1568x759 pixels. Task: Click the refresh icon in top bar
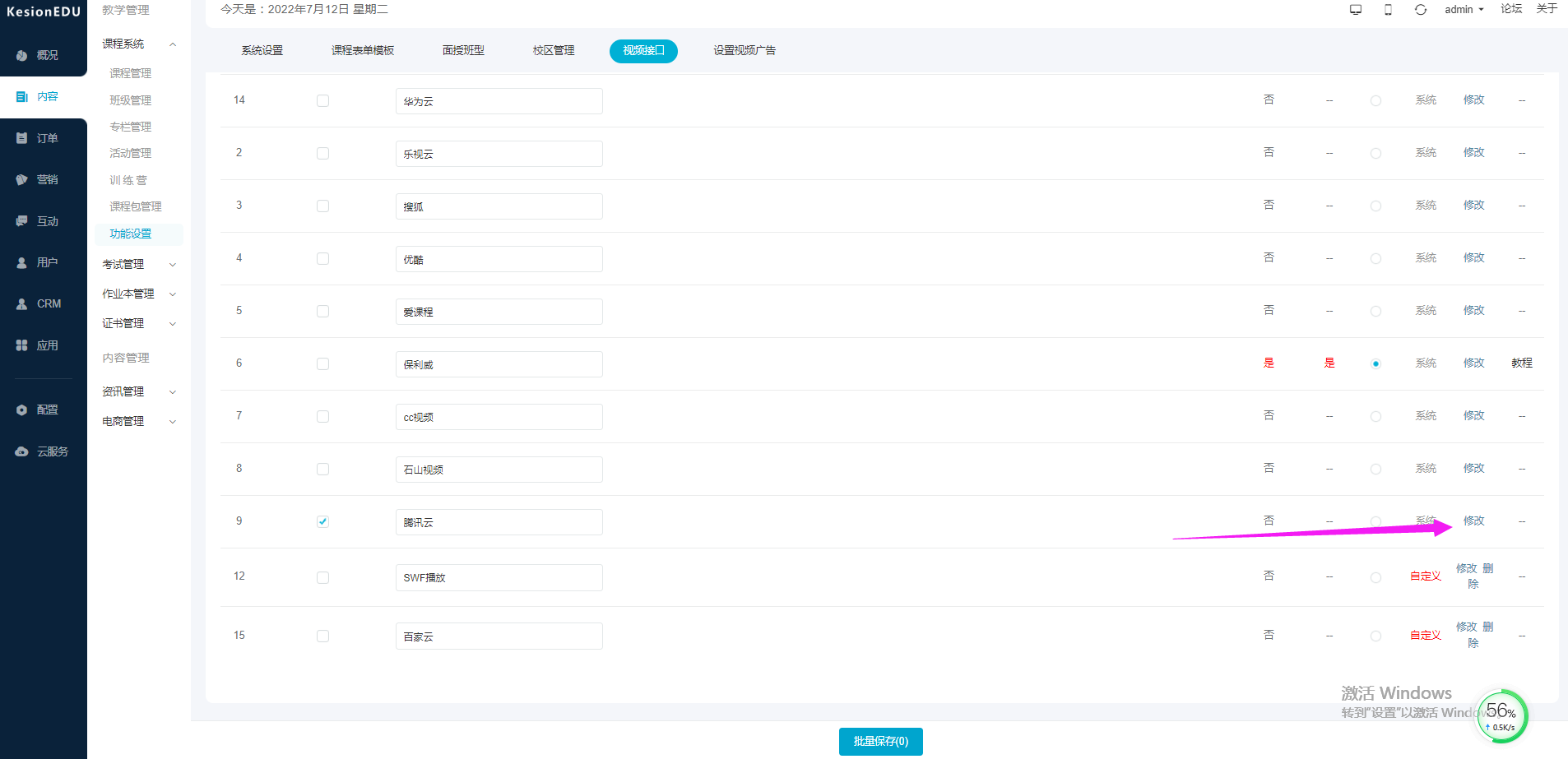[1421, 10]
